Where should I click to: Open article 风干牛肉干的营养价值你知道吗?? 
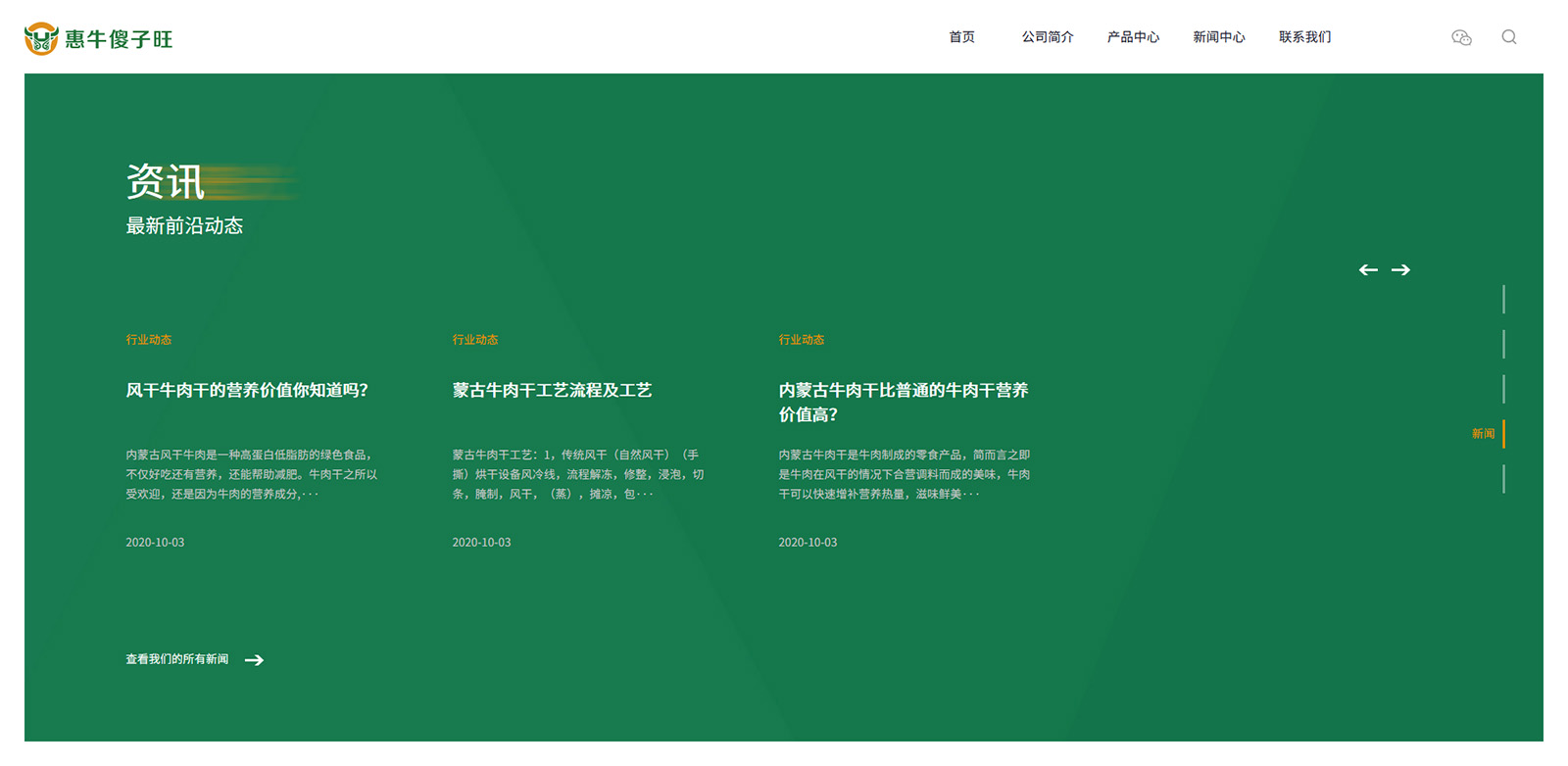[x=247, y=390]
